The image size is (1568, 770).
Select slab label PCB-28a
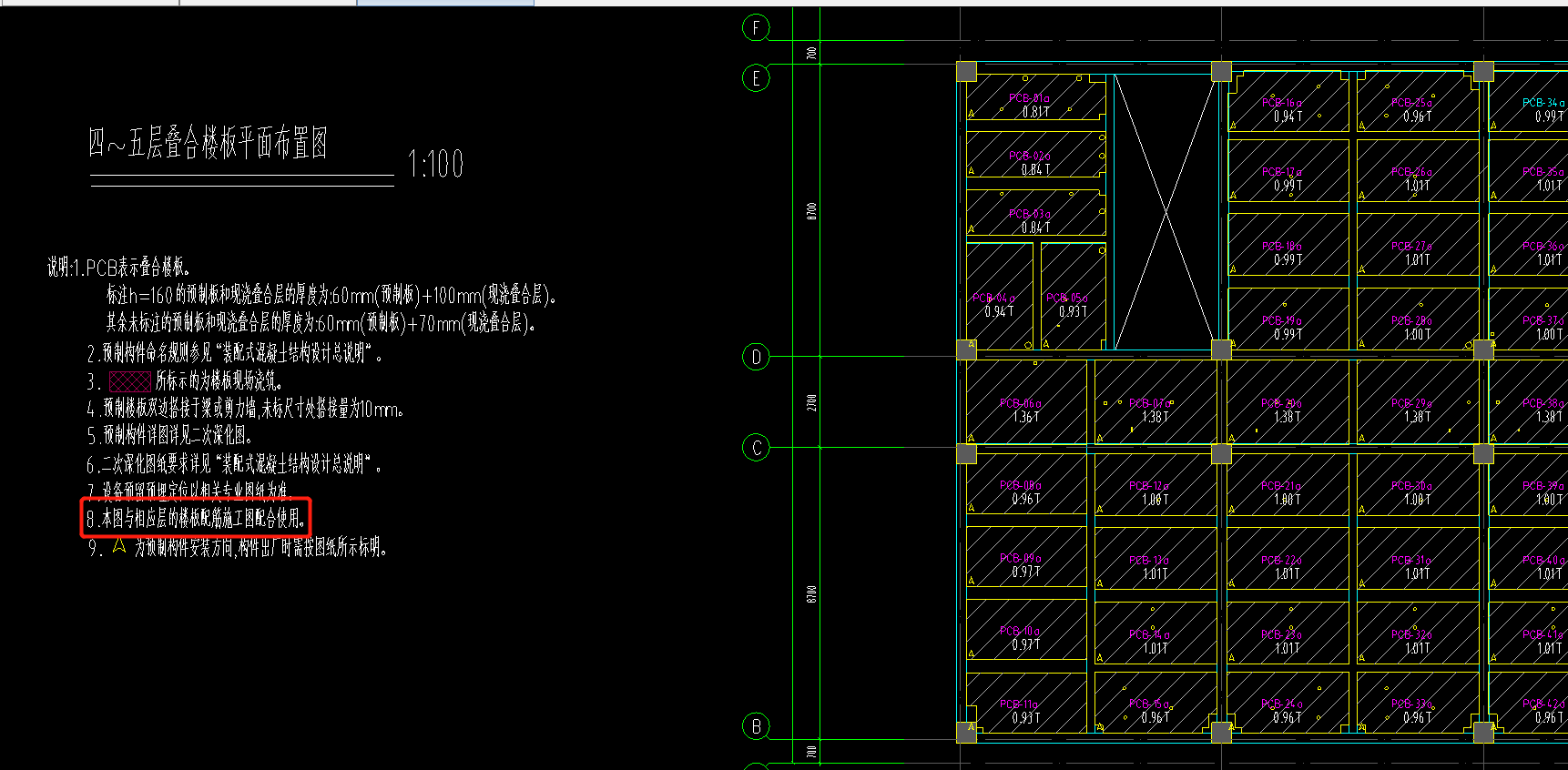coord(1412,320)
